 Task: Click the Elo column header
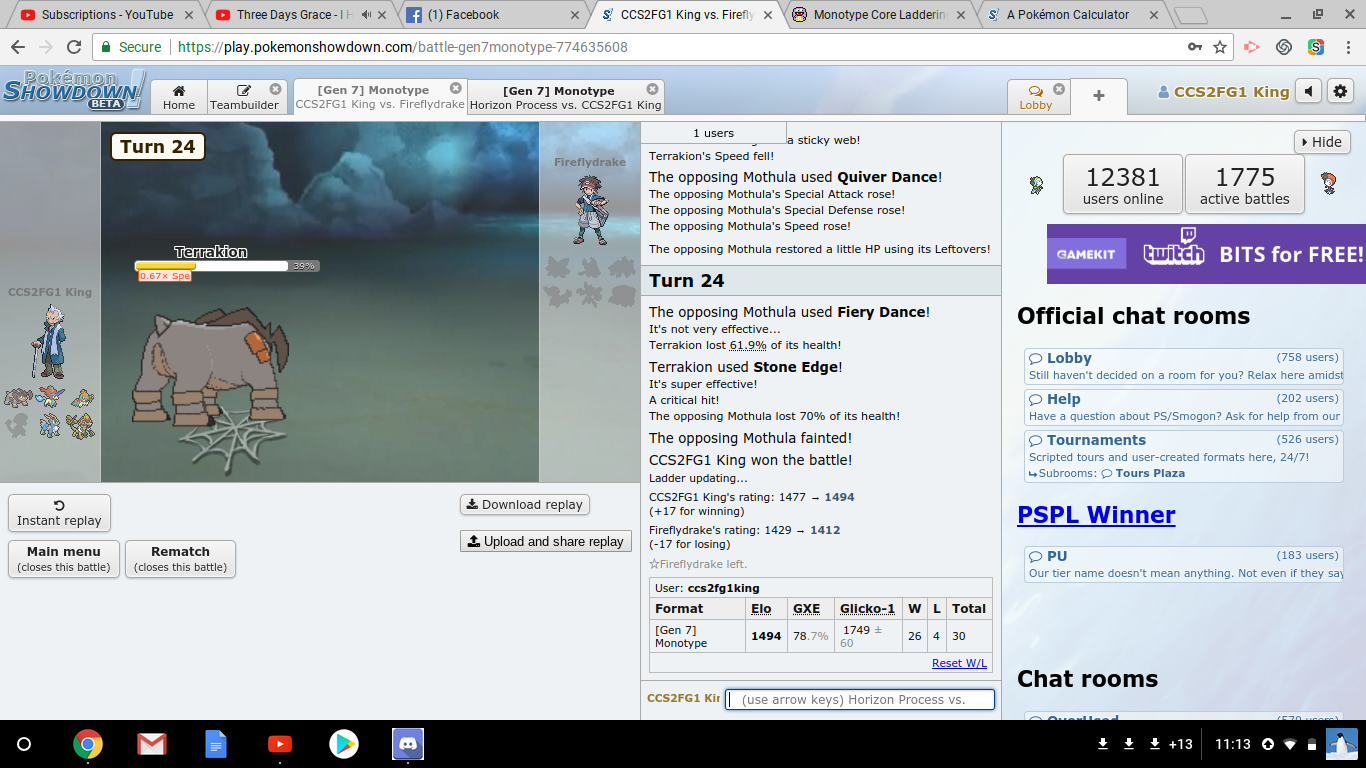pos(761,608)
